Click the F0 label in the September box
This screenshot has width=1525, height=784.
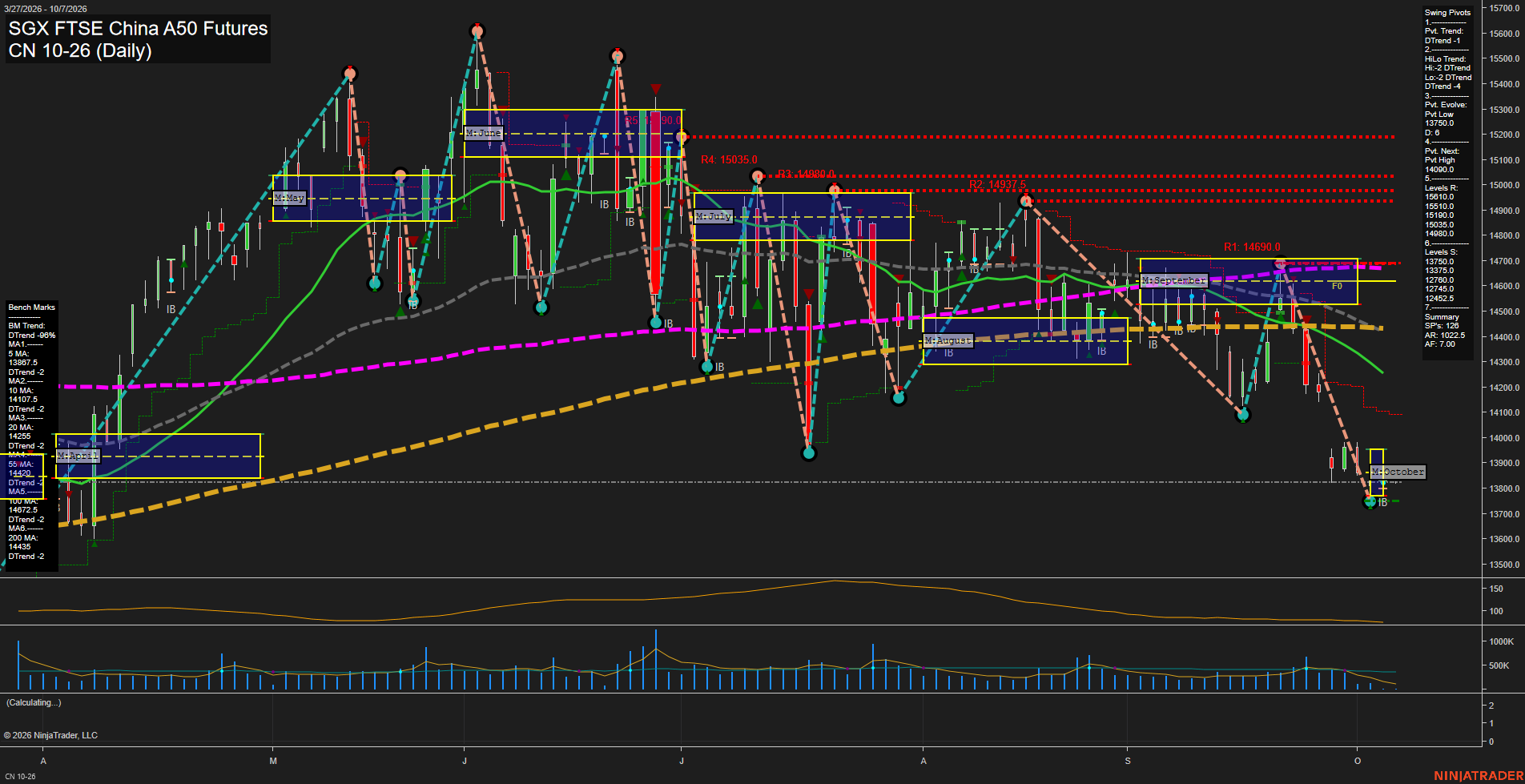[x=1337, y=286]
